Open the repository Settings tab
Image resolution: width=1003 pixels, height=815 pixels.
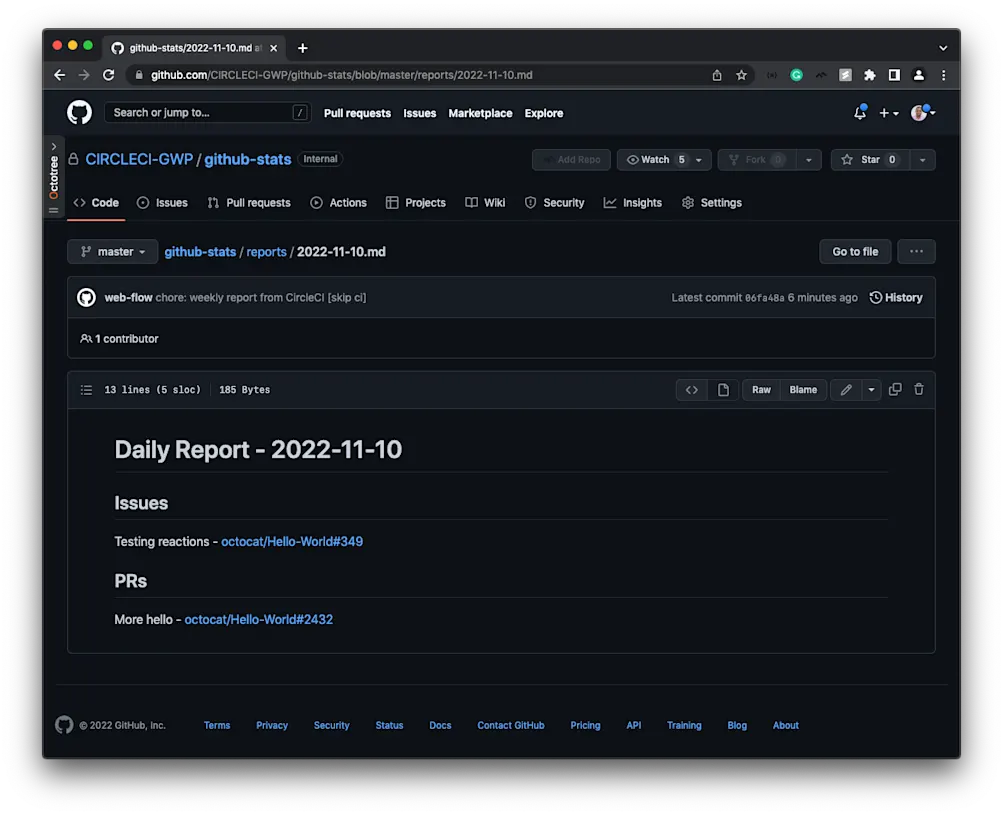pos(712,203)
